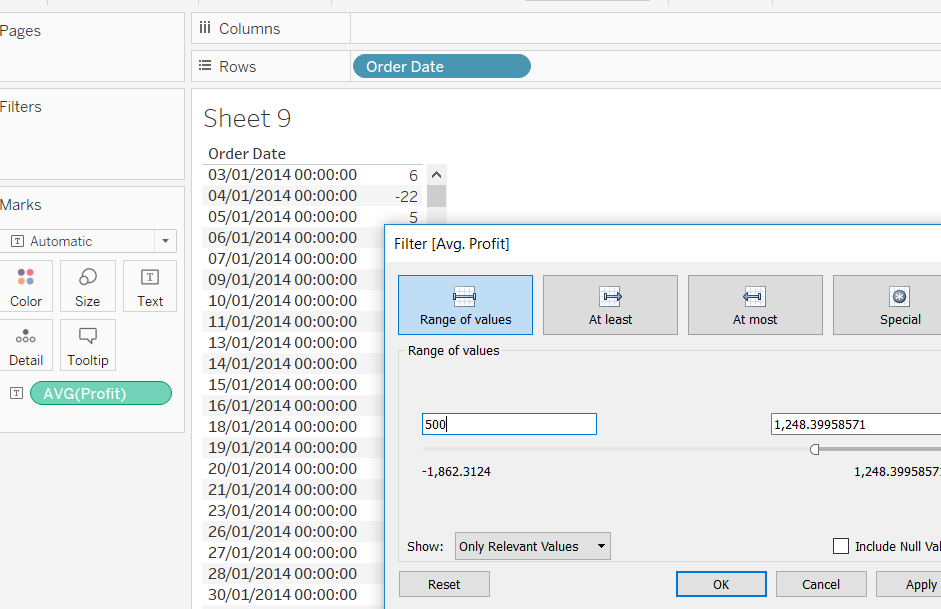Click the Rows shelf icon

pos(205,66)
